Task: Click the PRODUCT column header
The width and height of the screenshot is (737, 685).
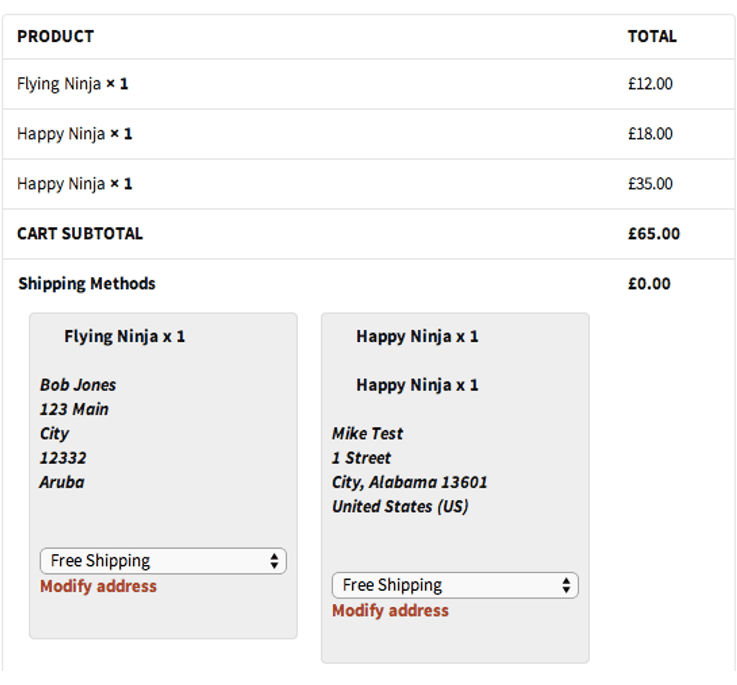Action: pos(55,36)
